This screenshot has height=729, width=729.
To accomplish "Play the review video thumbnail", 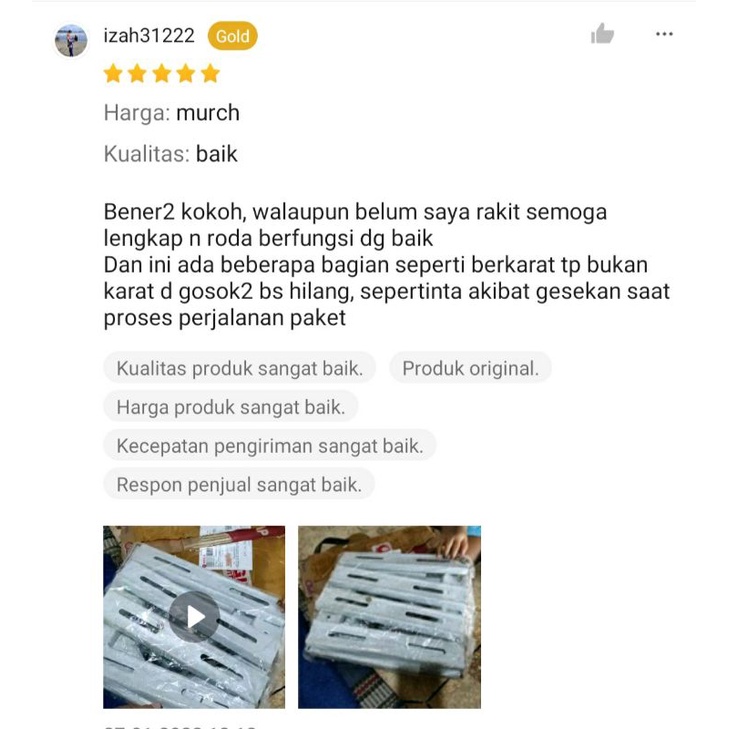I will [x=194, y=617].
